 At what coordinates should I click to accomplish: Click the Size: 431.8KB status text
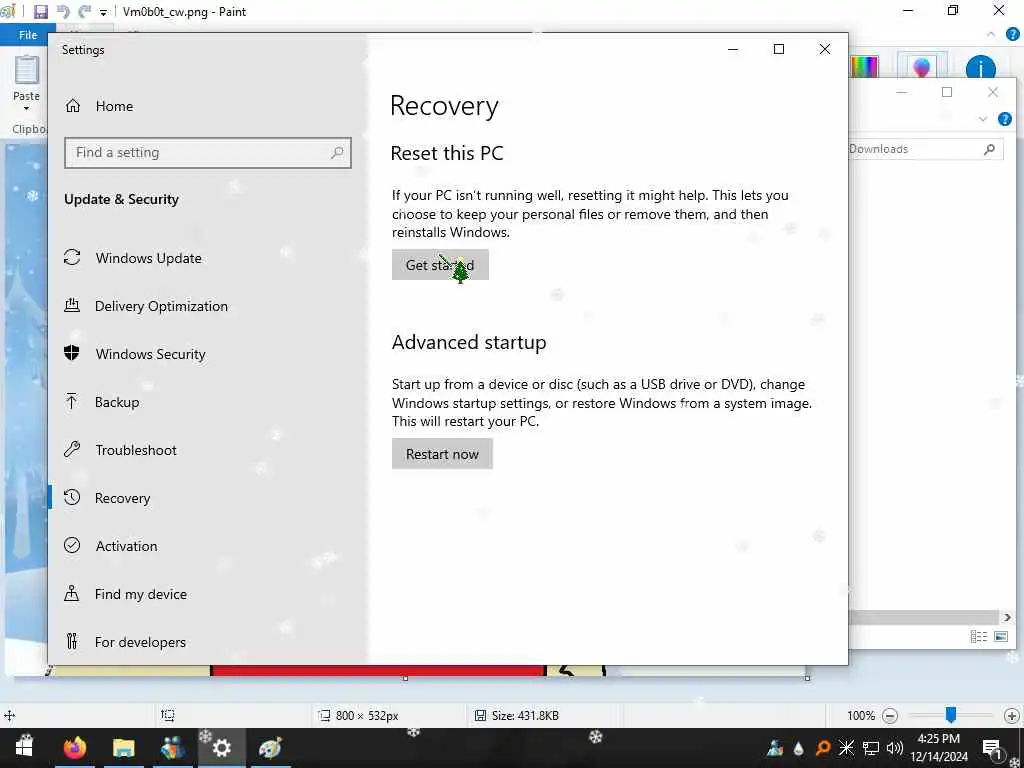(525, 716)
